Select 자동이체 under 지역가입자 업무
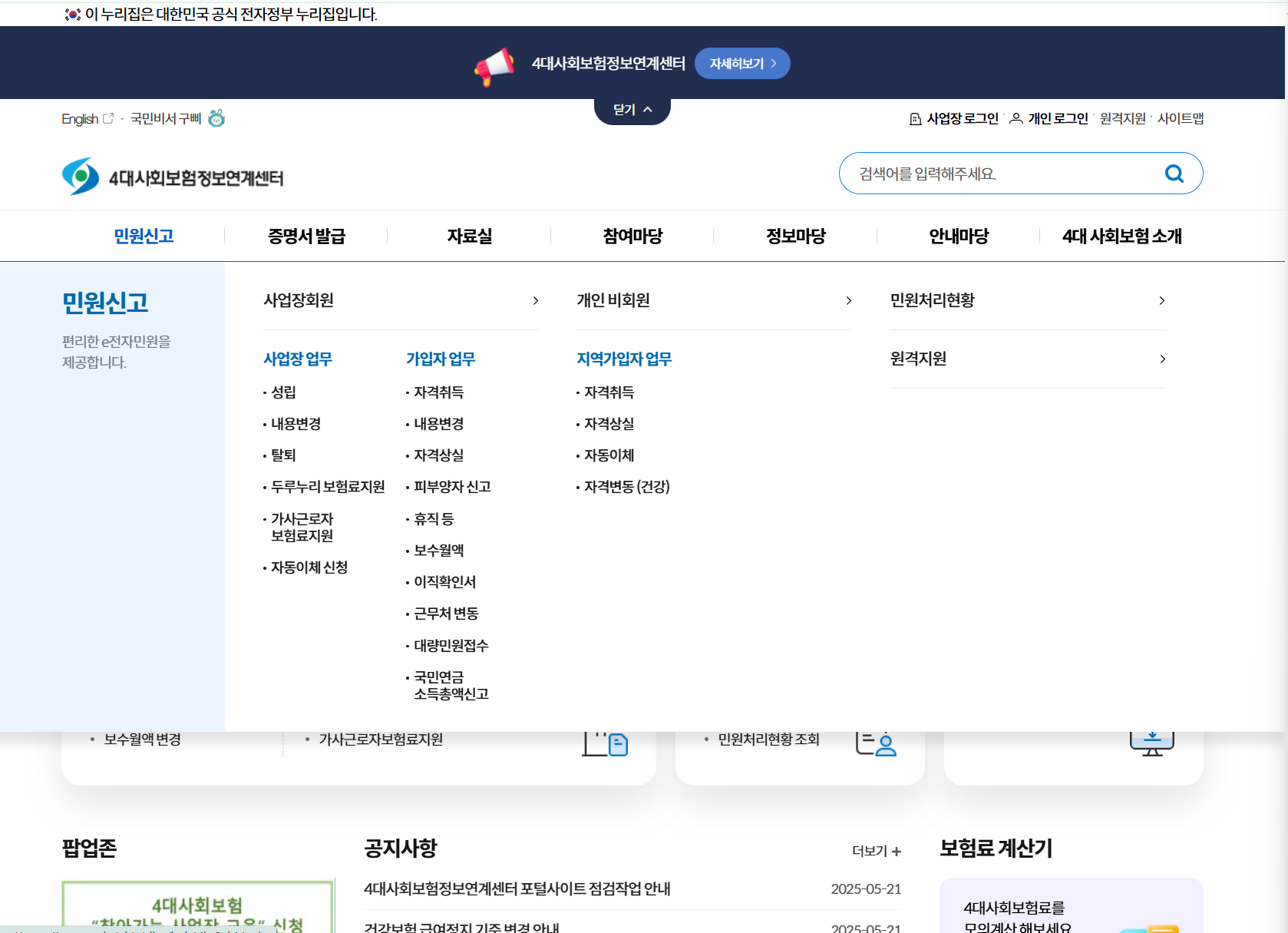This screenshot has height=933, width=1288. tap(609, 455)
